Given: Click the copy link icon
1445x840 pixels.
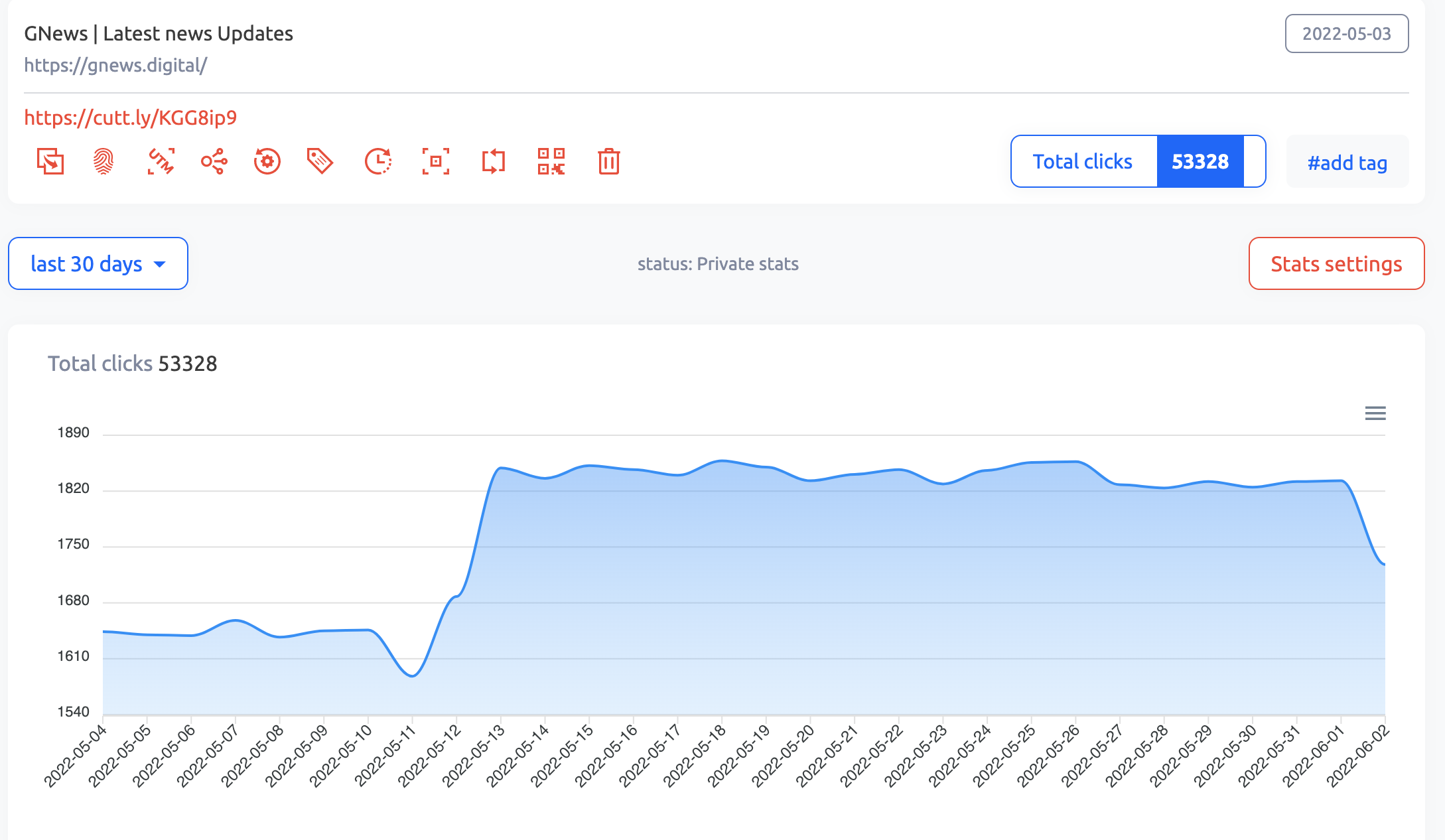Looking at the screenshot, I should pyautogui.click(x=50, y=161).
